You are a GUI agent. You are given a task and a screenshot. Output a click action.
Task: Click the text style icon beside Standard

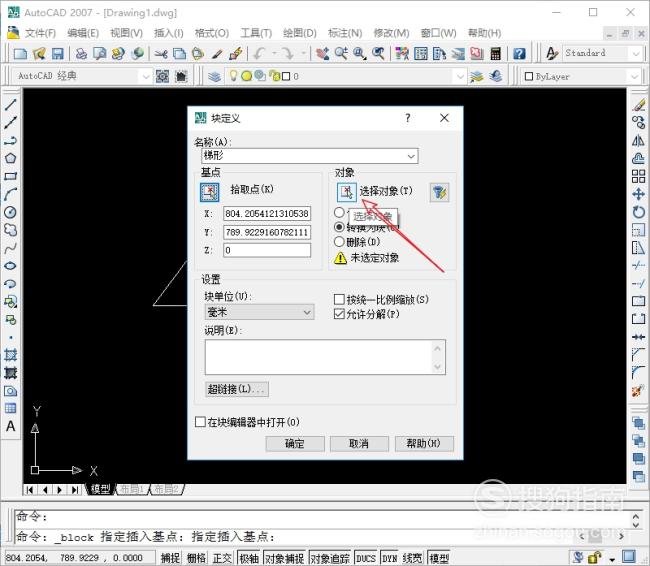552,53
